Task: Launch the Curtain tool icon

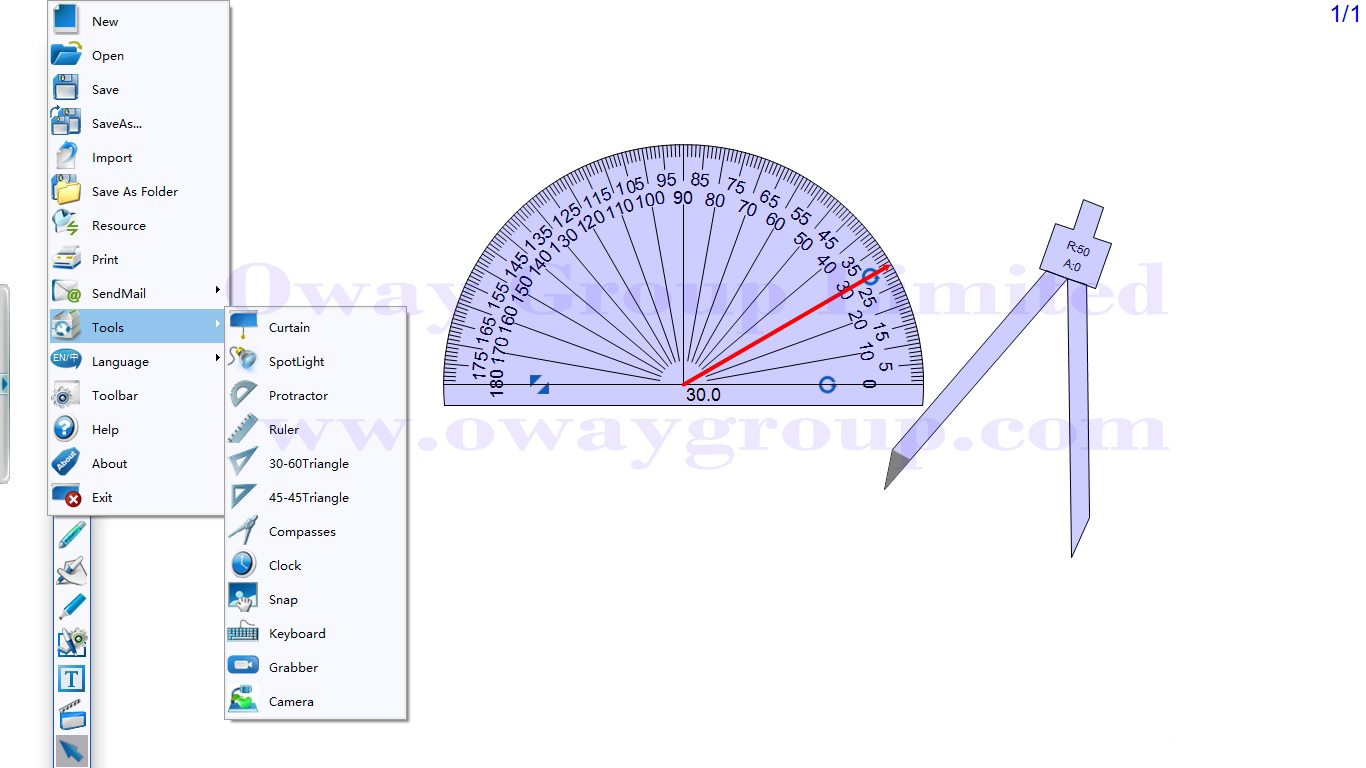Action: [243, 327]
